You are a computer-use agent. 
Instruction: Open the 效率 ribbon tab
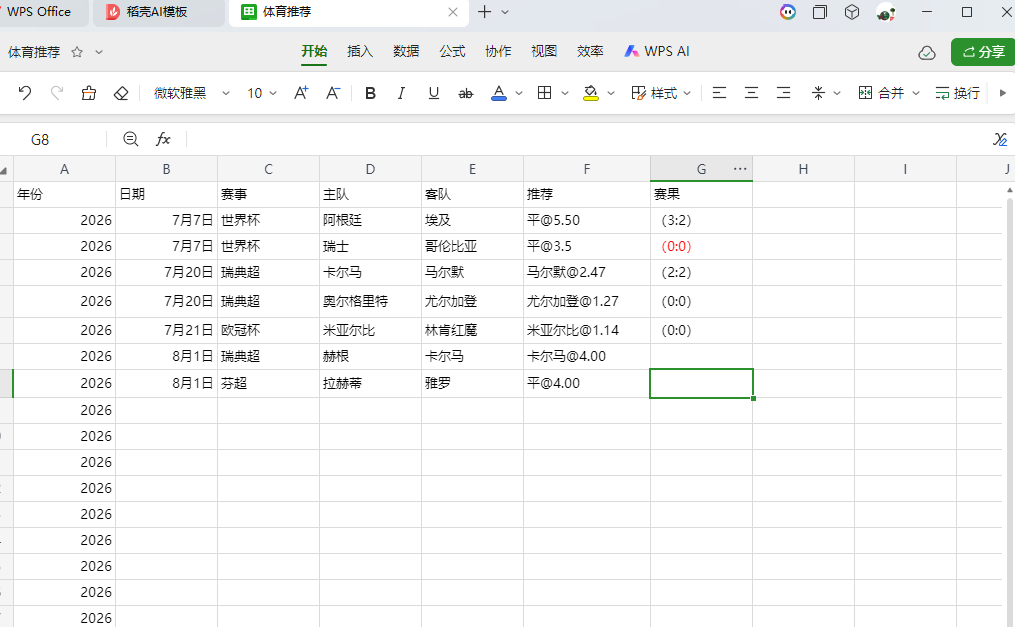click(590, 52)
